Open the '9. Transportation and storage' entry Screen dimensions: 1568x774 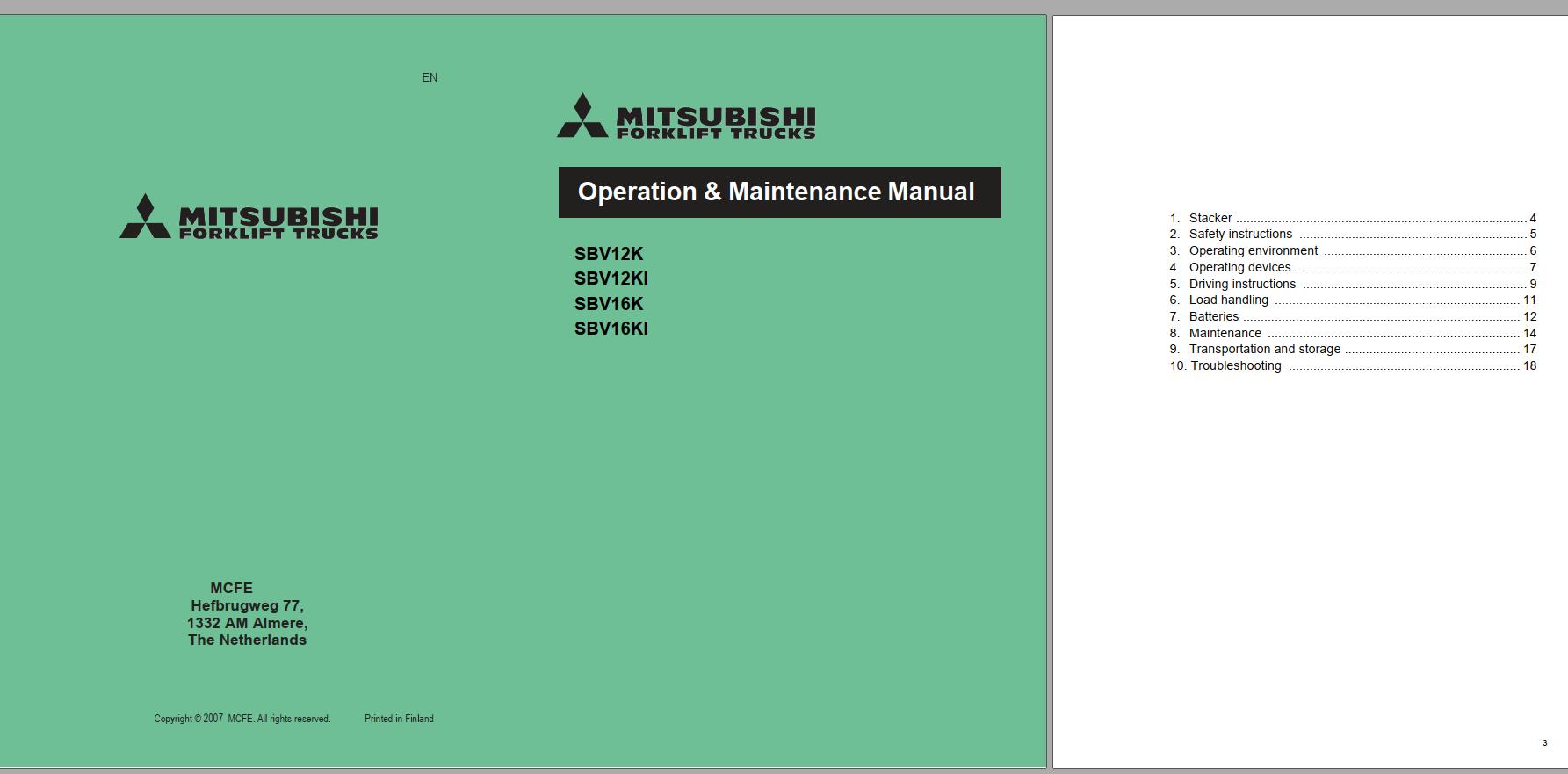pos(1353,349)
